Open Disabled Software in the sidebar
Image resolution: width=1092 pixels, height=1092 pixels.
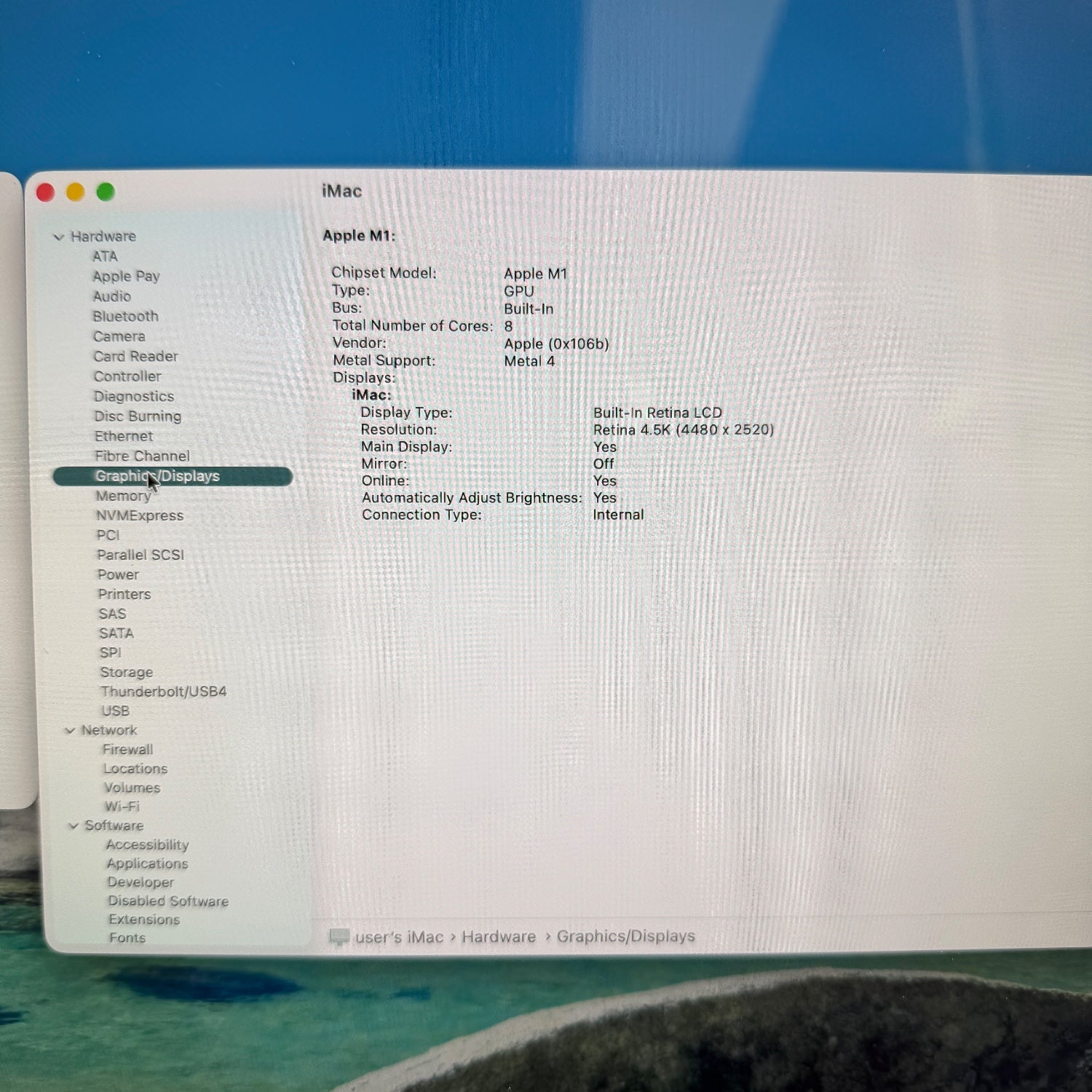coord(168,901)
